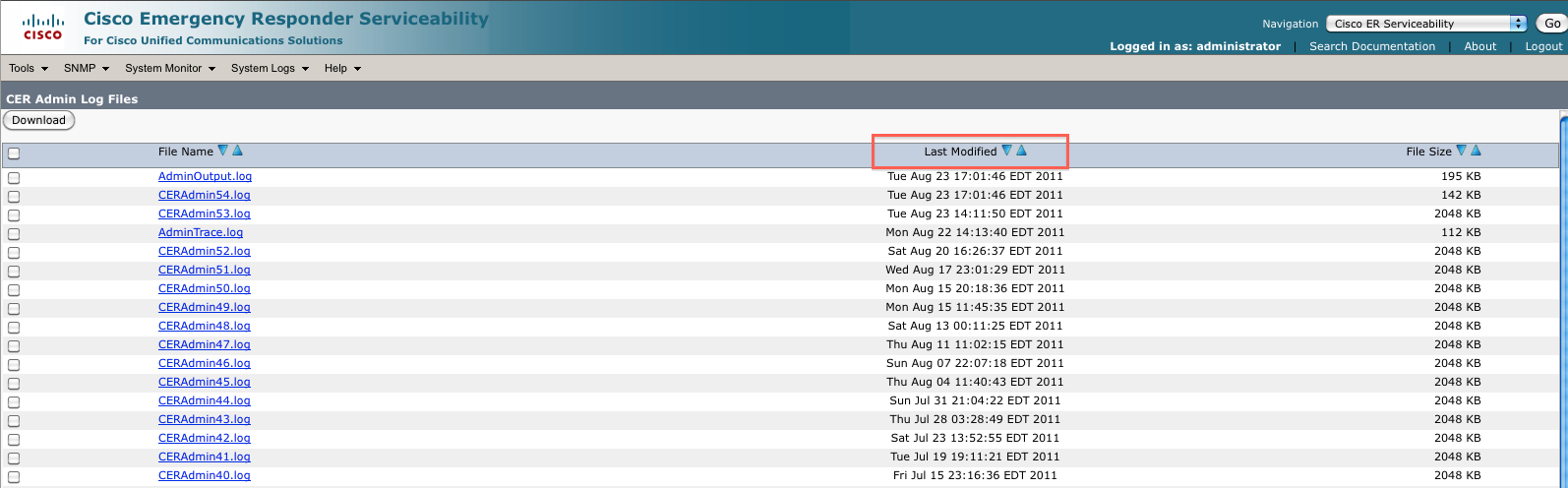Image resolution: width=1568 pixels, height=488 pixels.
Task: Sort File Size ascending arrow
Action: pos(1476,151)
